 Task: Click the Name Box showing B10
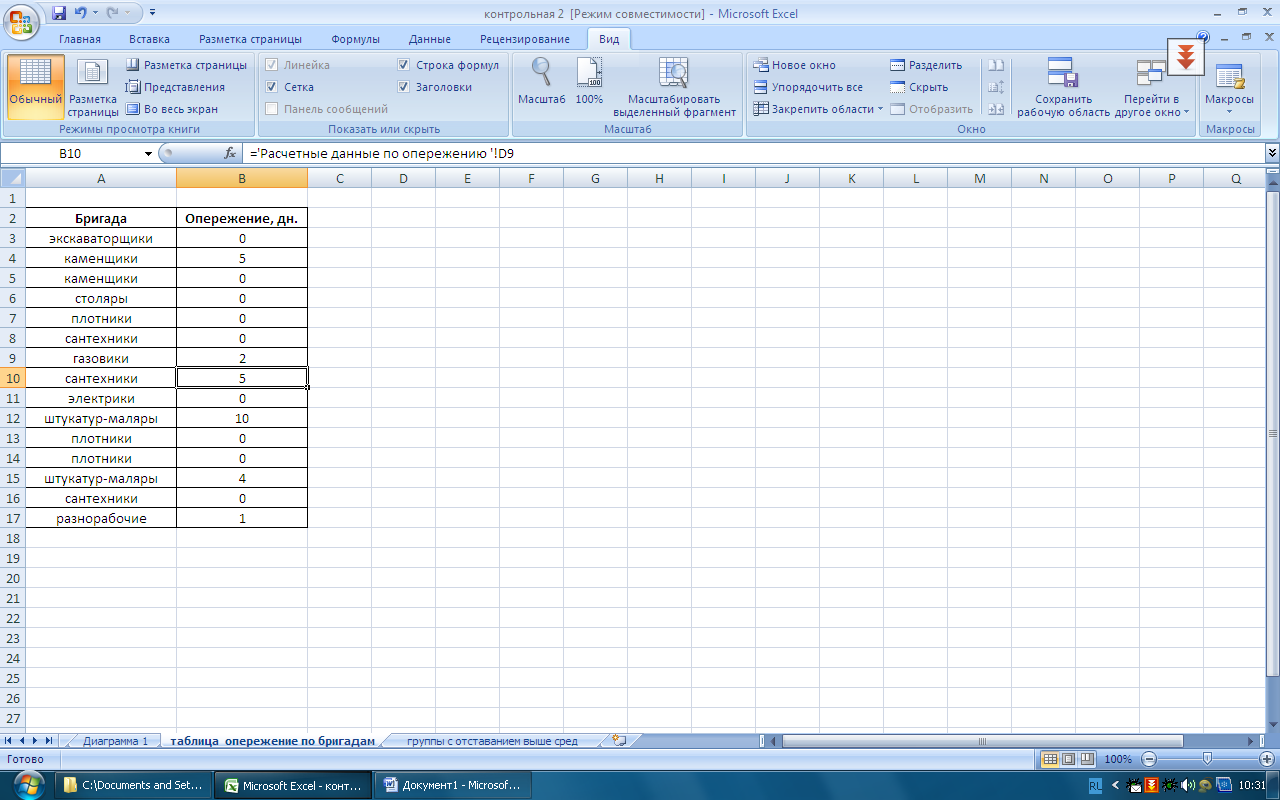72,153
